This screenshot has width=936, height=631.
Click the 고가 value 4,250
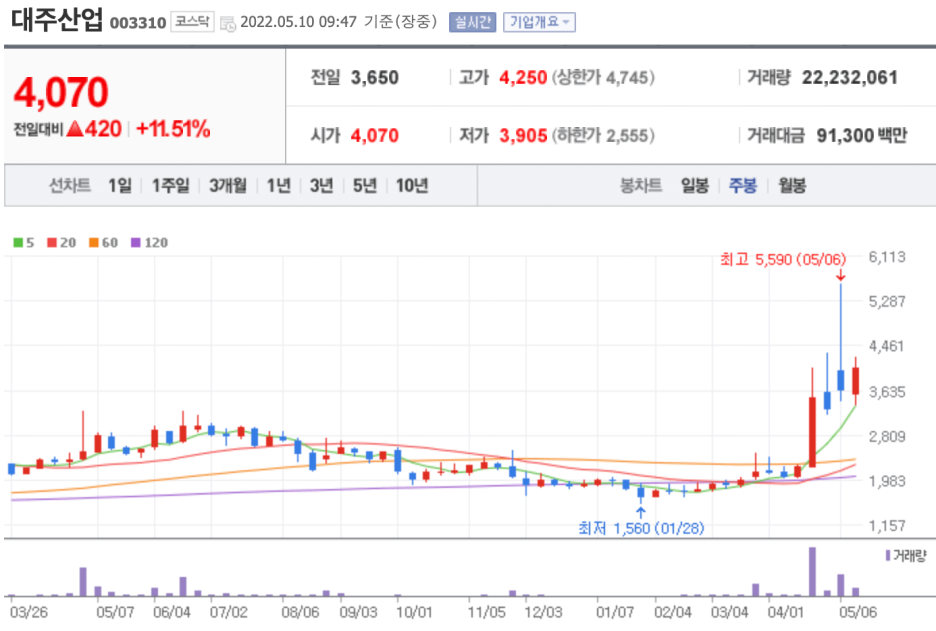pos(523,78)
